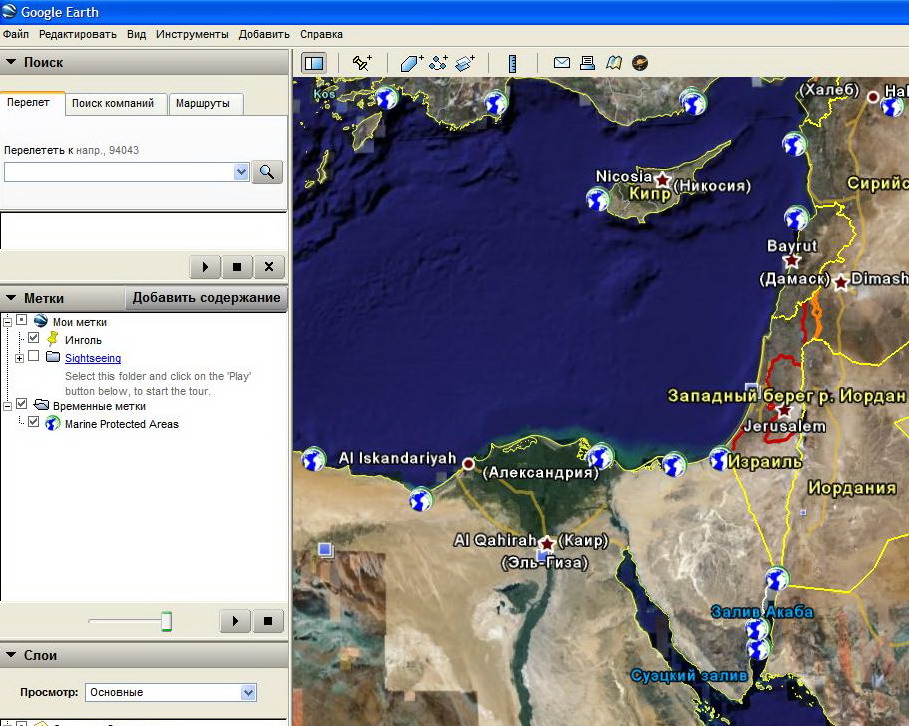Click the Marine Protected Areas globe icon in the tree

point(53,424)
